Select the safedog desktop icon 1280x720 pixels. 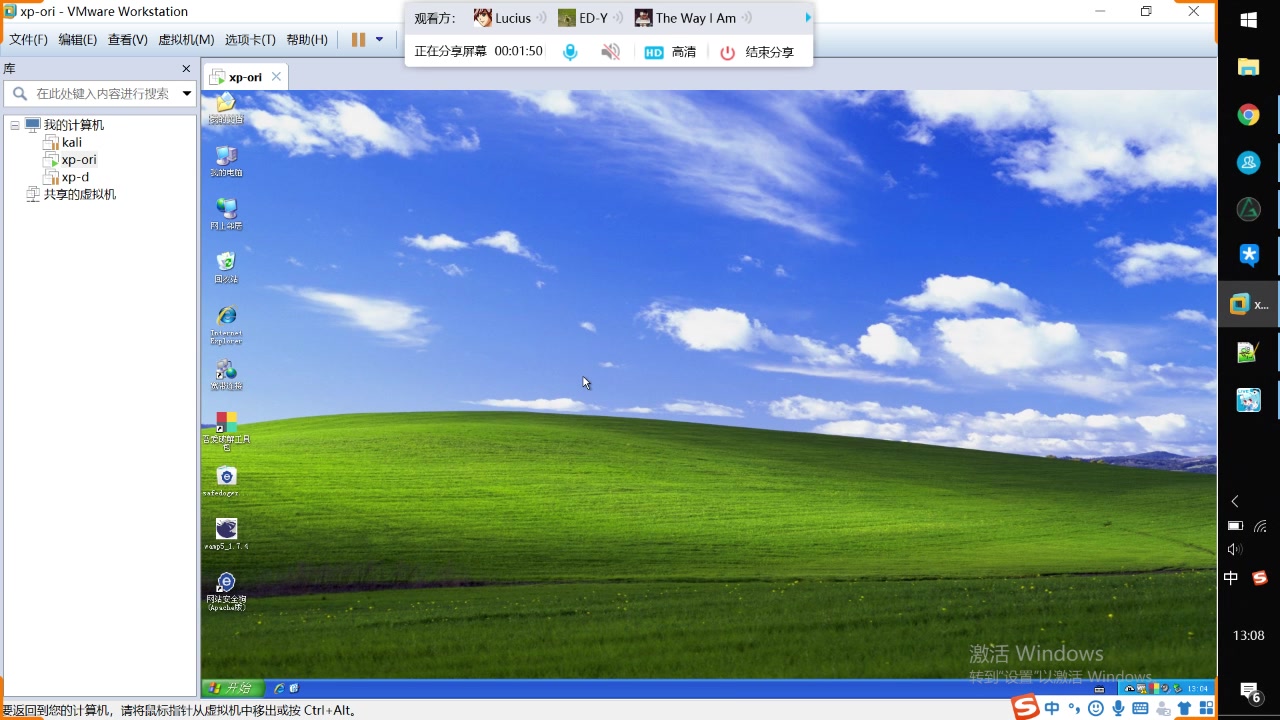[226, 482]
